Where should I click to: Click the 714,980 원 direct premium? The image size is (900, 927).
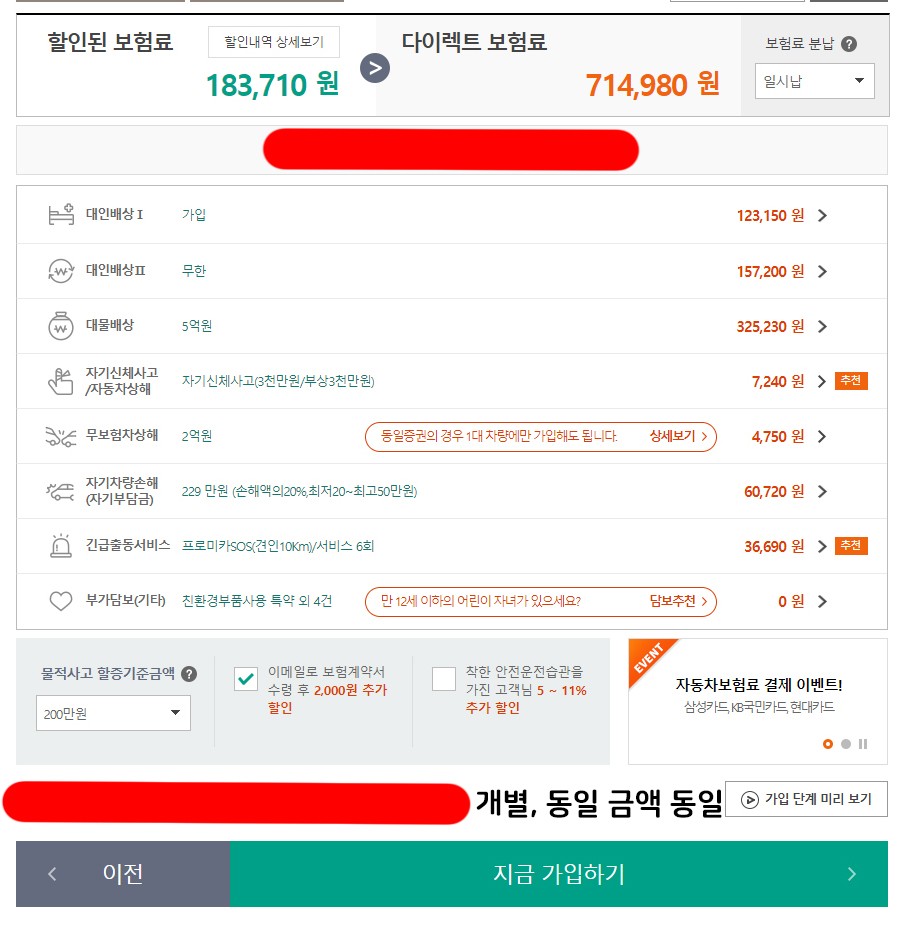[x=653, y=85]
